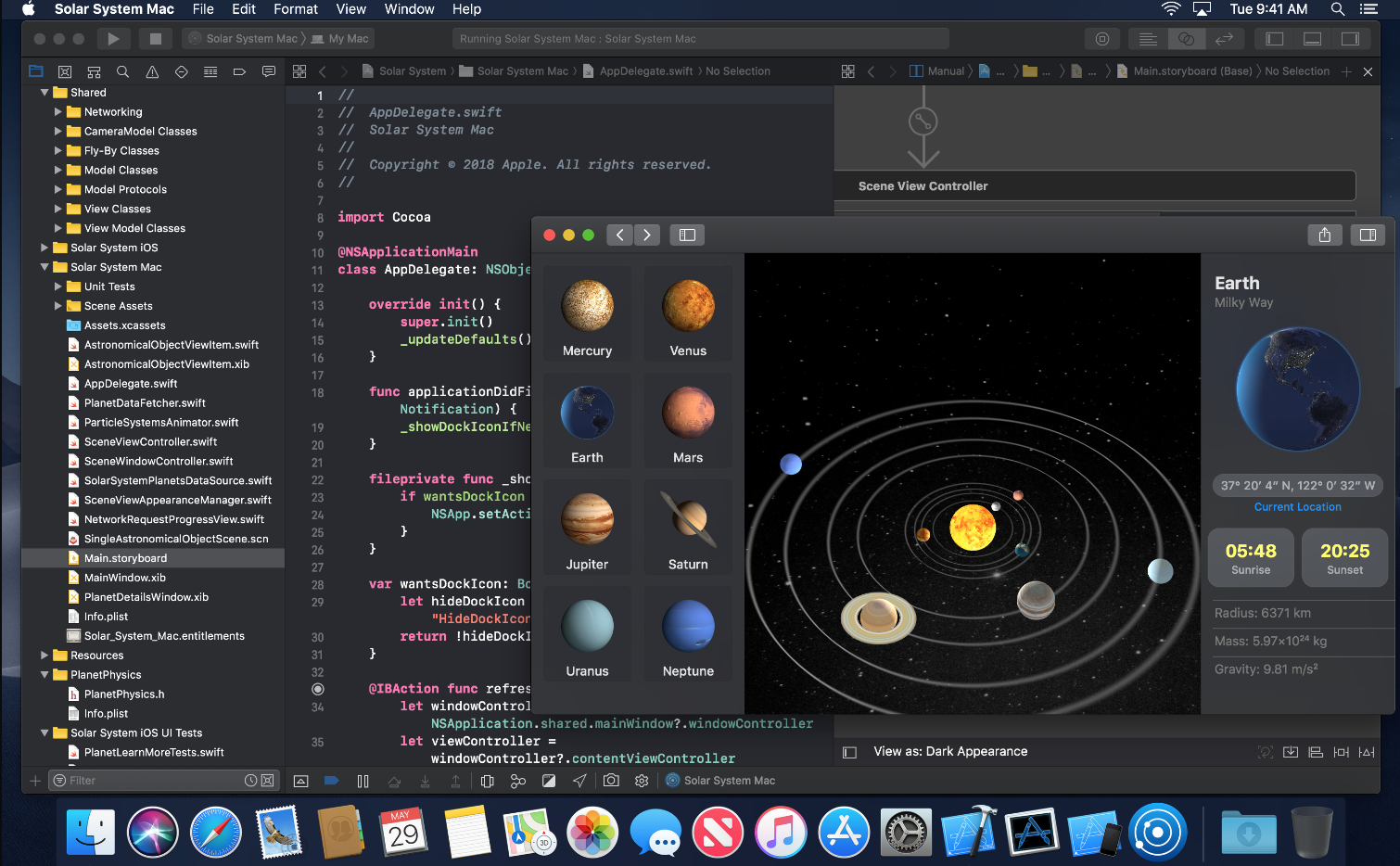The image size is (1400, 866).
Task: Expand the Resources folder in navigator
Action: [45, 656]
